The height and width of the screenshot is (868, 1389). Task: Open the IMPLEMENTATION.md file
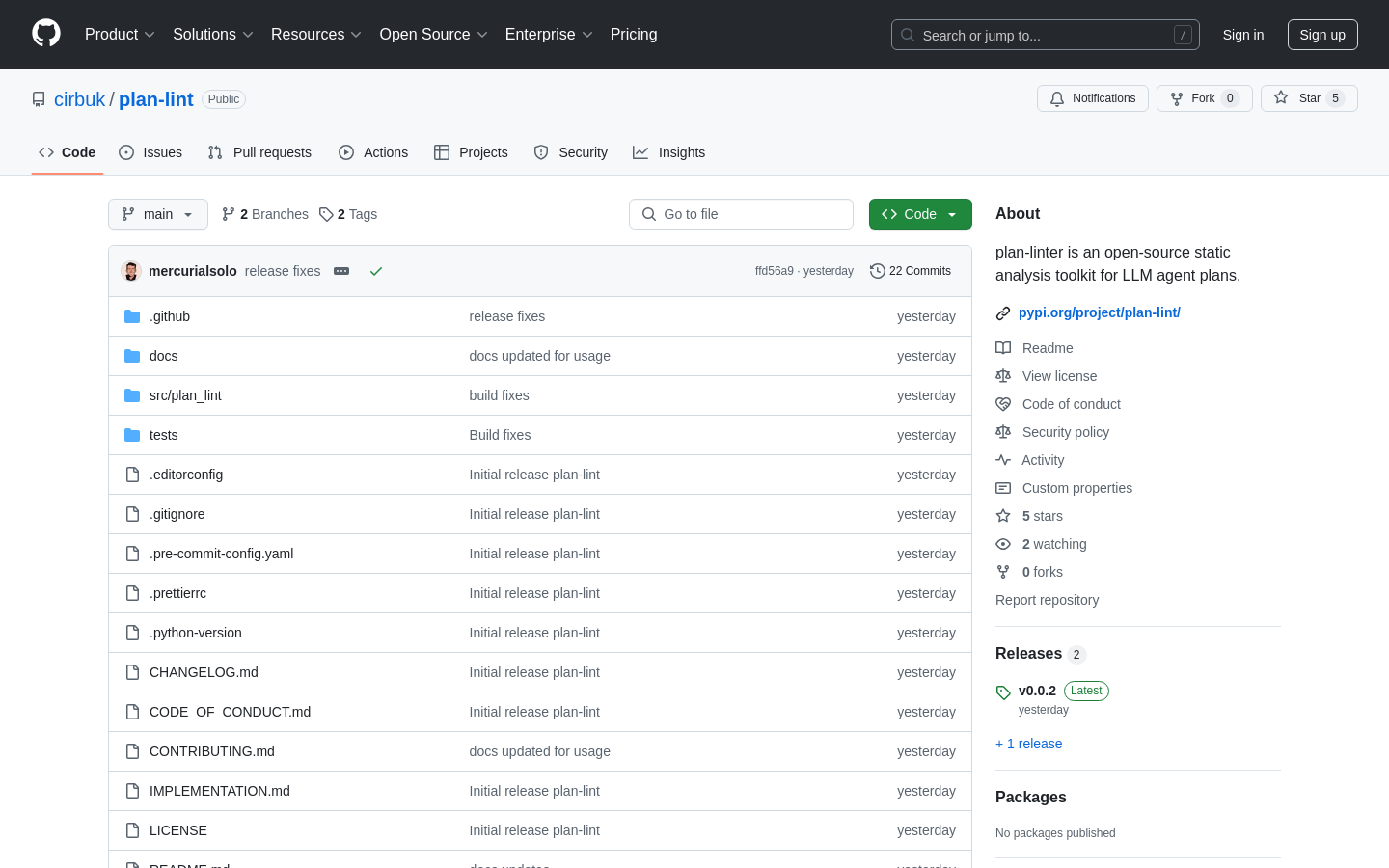point(220,791)
